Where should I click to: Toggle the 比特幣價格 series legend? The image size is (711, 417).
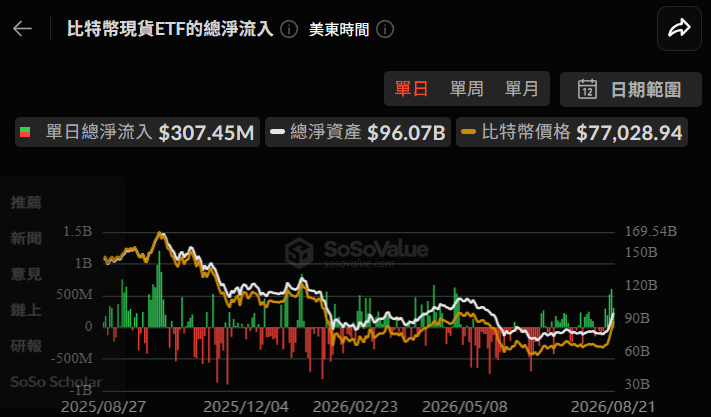[572, 132]
